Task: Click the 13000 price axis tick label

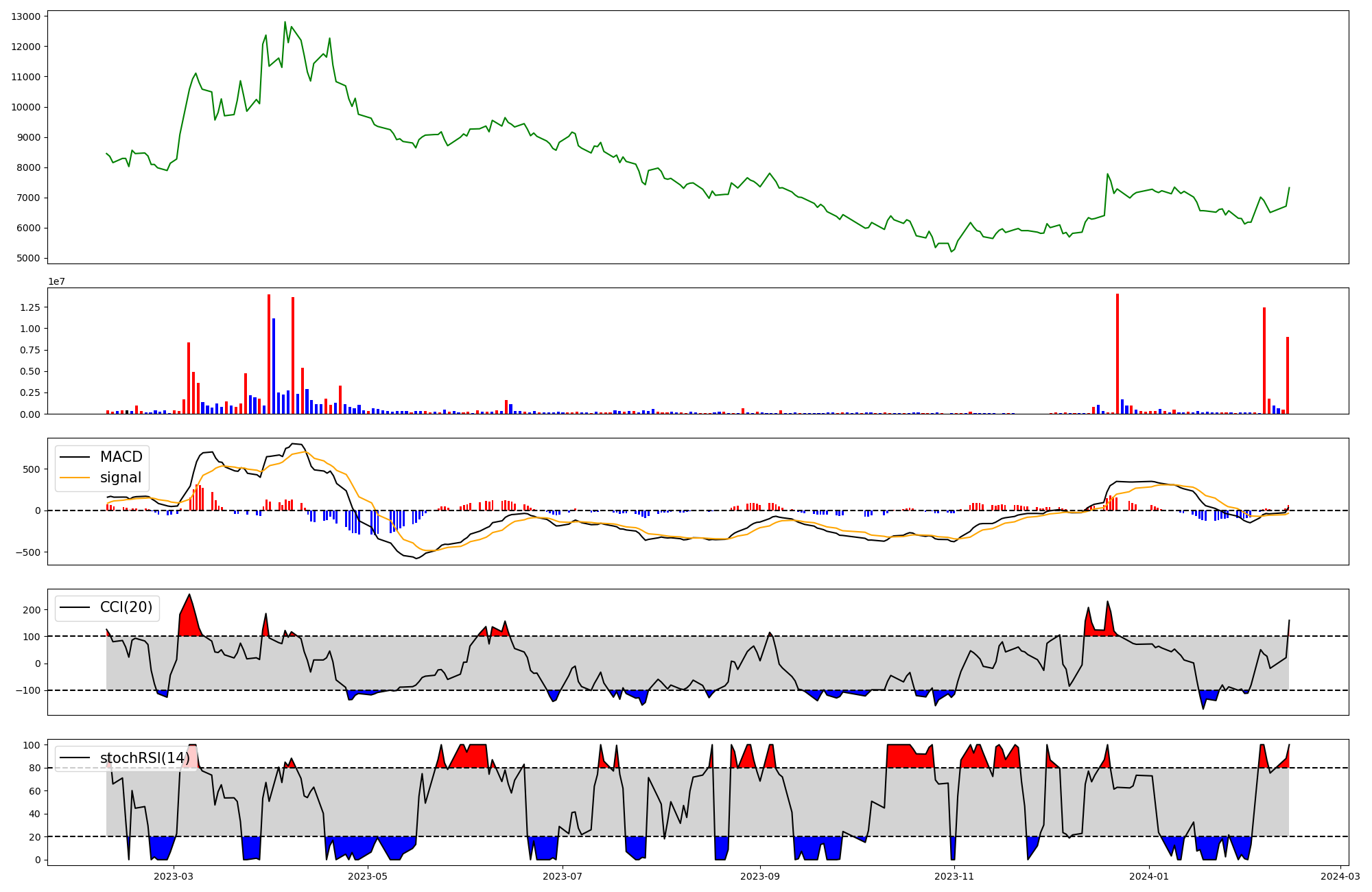Action: [26, 16]
